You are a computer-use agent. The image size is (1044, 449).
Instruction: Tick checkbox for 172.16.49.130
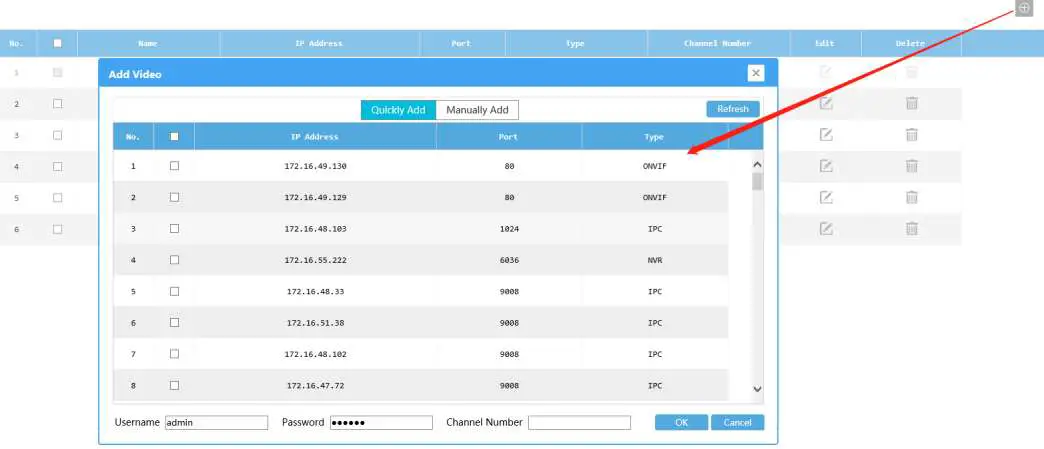tap(174, 166)
